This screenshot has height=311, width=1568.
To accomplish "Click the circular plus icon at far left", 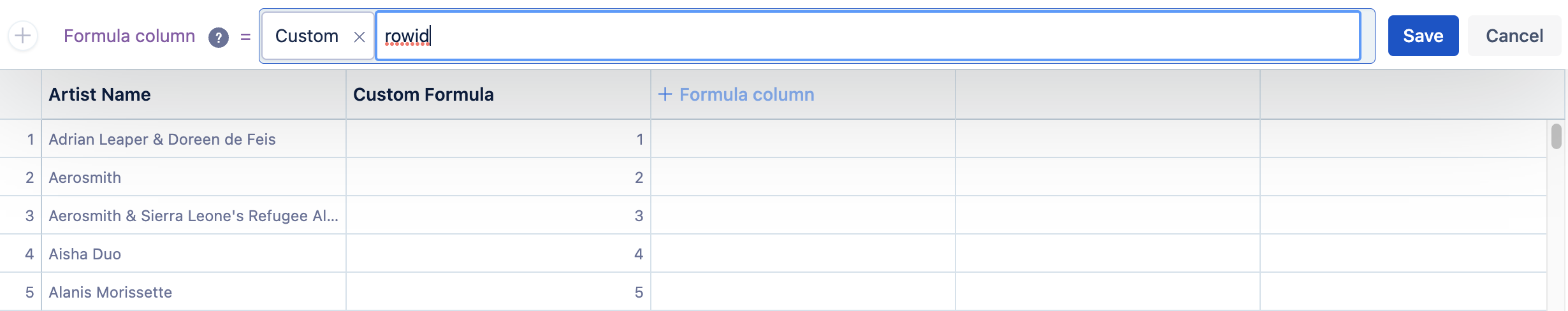I will [x=23, y=36].
